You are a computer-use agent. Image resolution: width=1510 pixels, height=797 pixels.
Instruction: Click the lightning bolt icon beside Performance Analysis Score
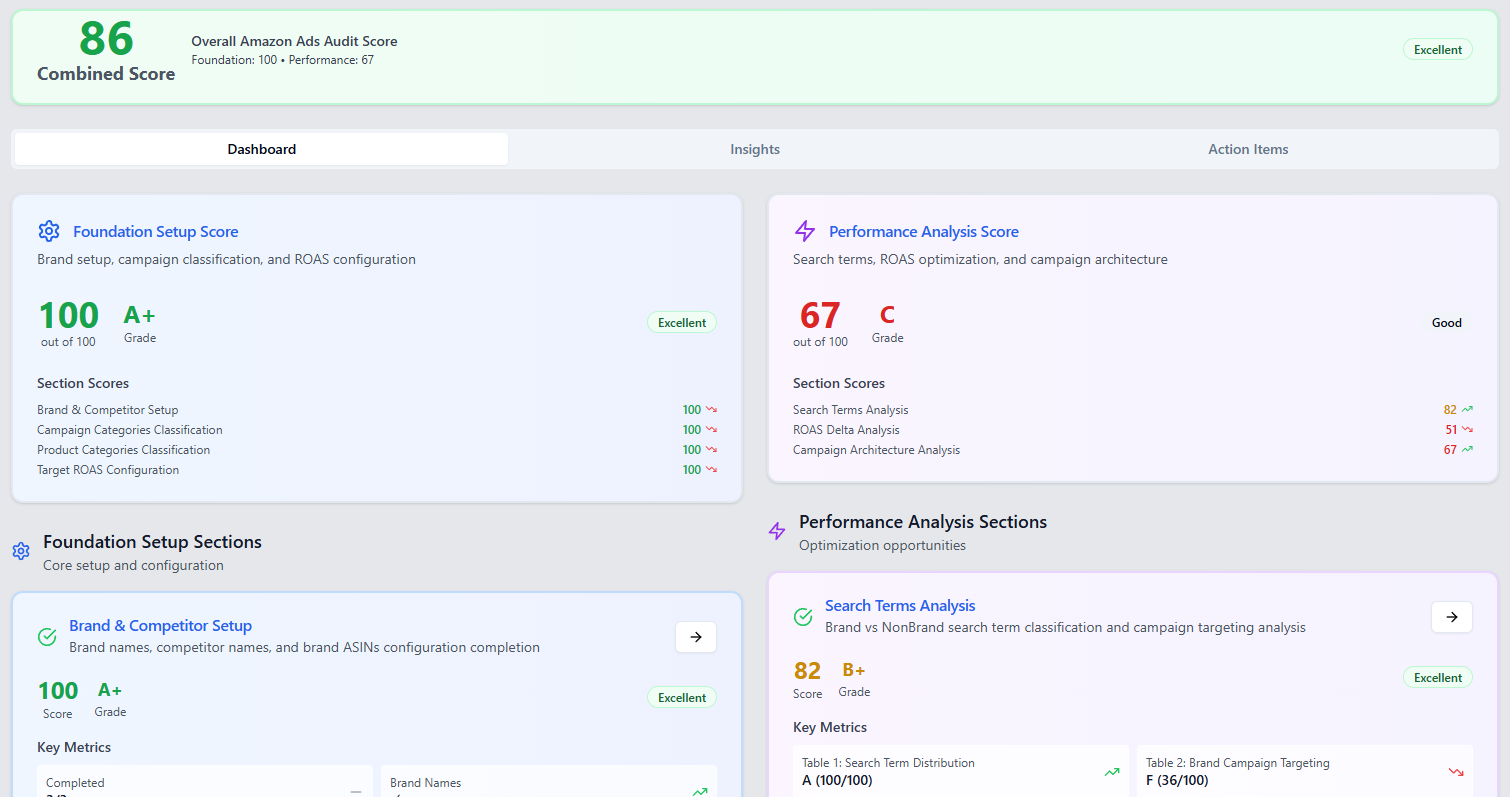coord(805,231)
